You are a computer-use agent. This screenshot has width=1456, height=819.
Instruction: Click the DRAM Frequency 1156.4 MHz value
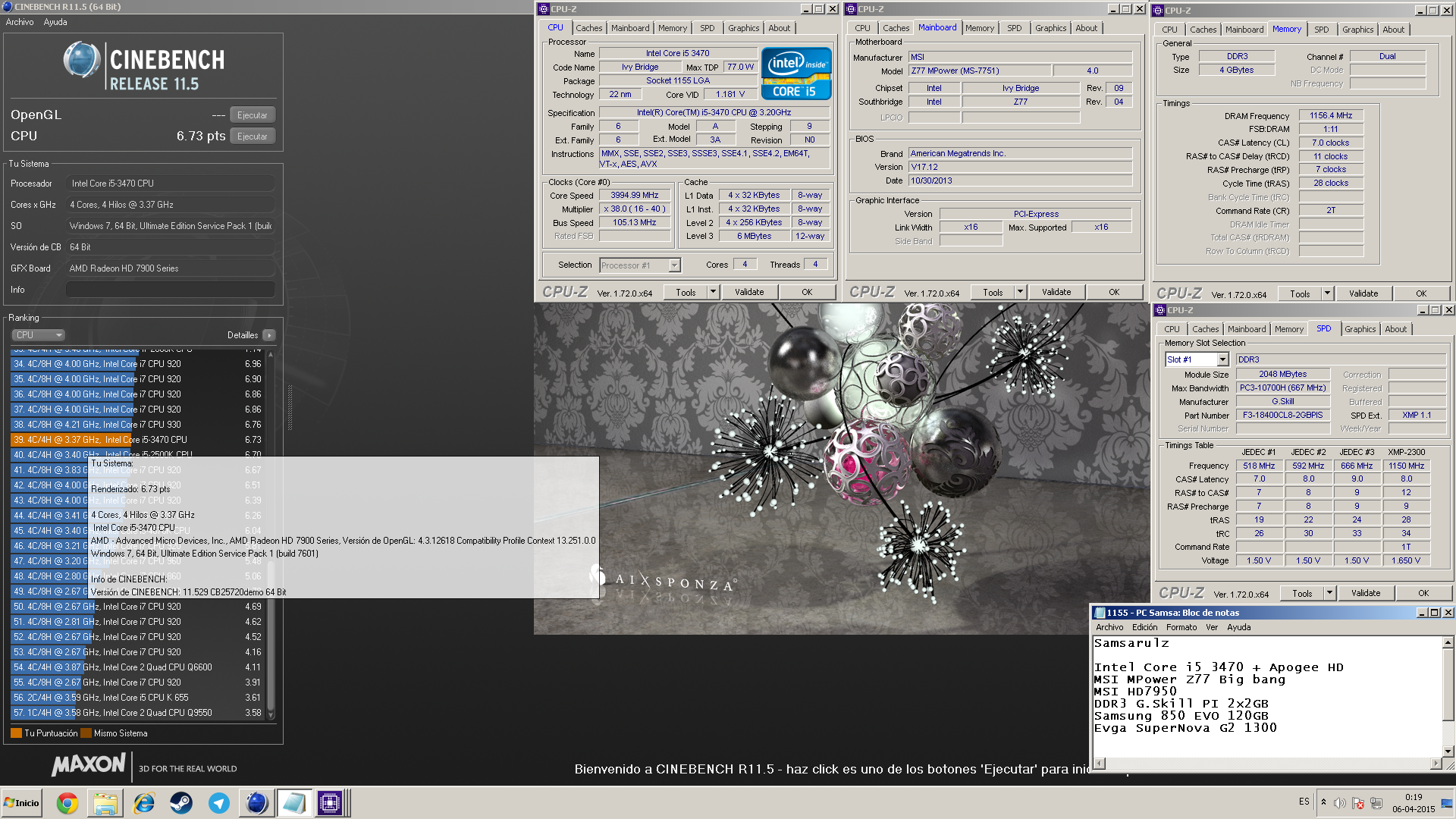1331,116
